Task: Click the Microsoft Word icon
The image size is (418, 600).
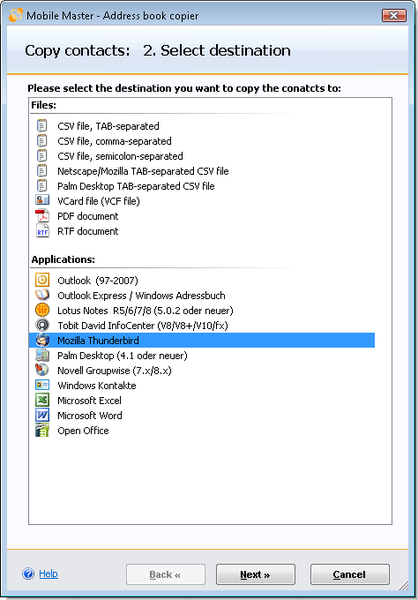Action: (x=42, y=415)
